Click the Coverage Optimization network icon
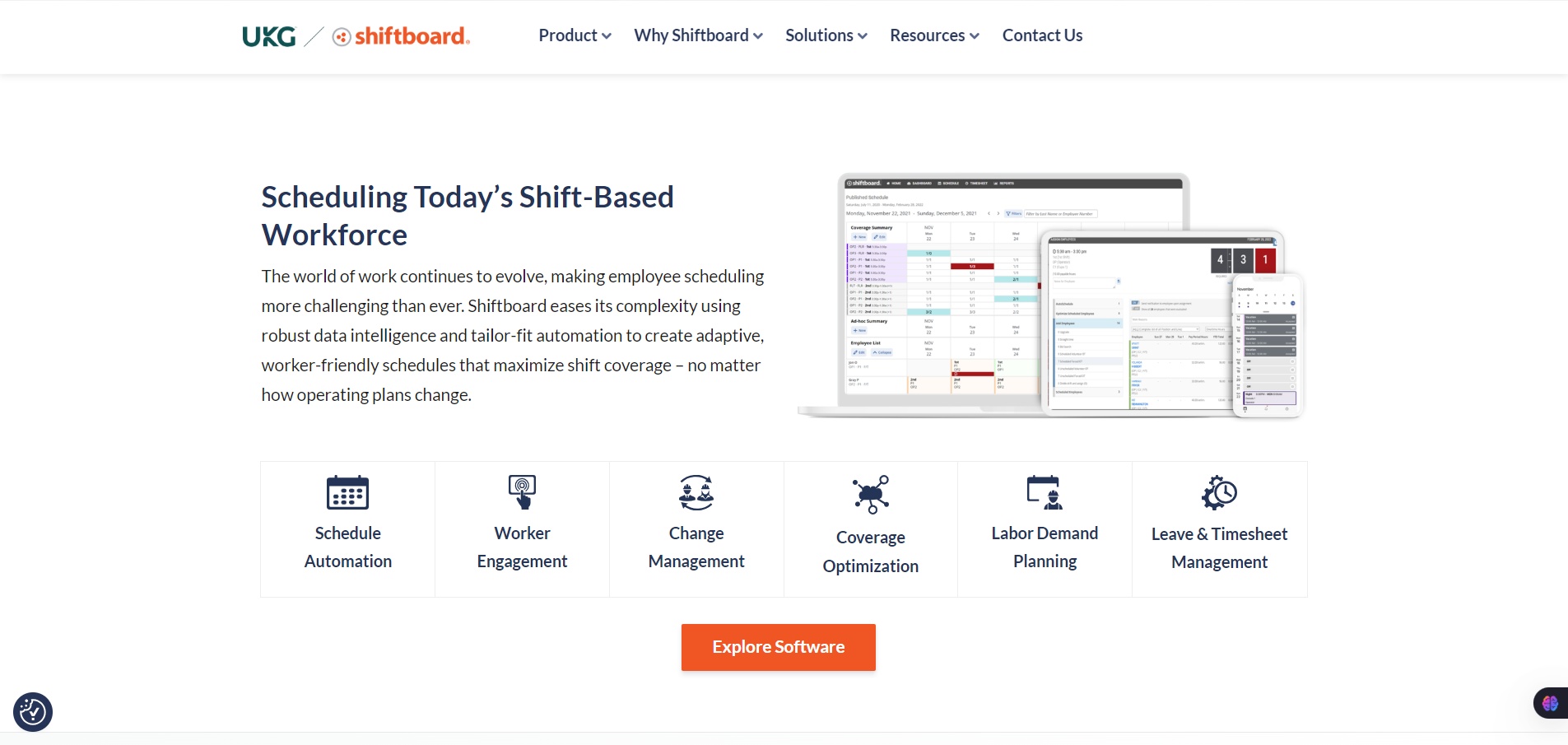The height and width of the screenshot is (745, 1568). (871, 494)
